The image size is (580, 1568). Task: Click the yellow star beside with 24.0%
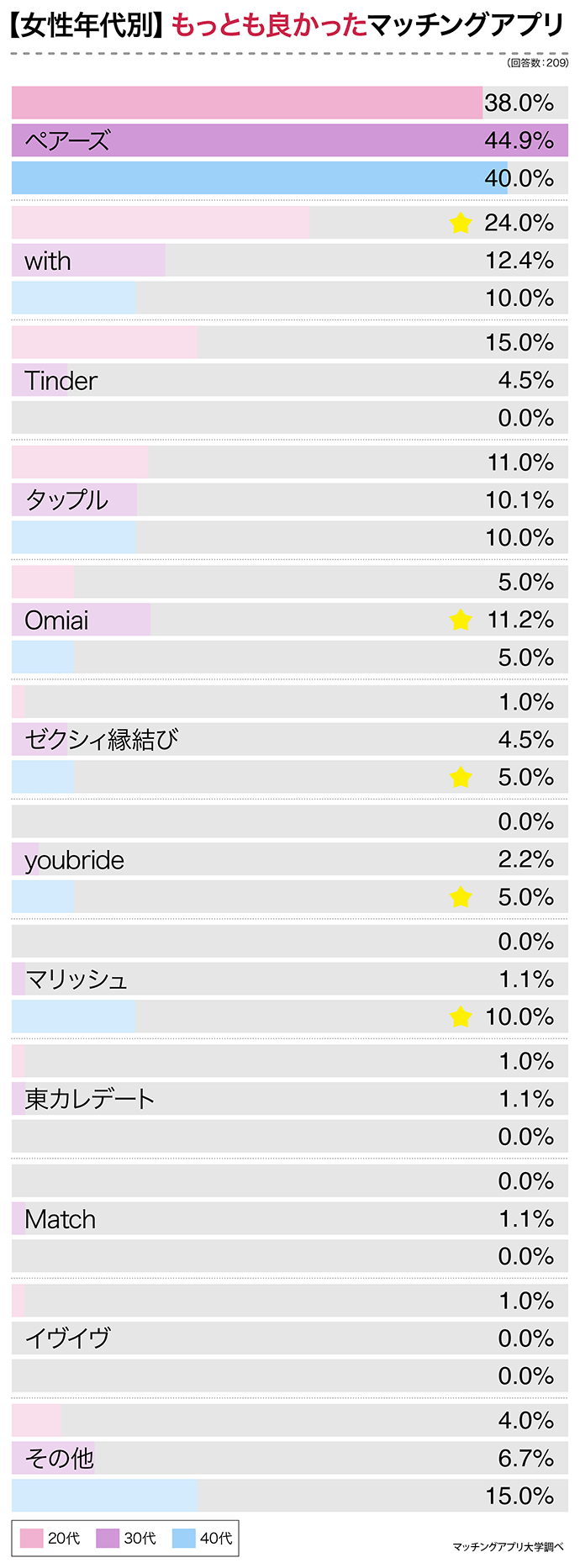[460, 223]
